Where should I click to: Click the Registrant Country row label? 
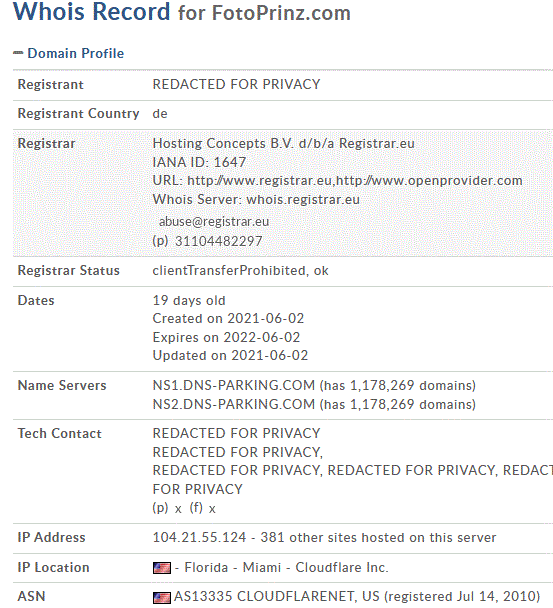[x=78, y=114]
